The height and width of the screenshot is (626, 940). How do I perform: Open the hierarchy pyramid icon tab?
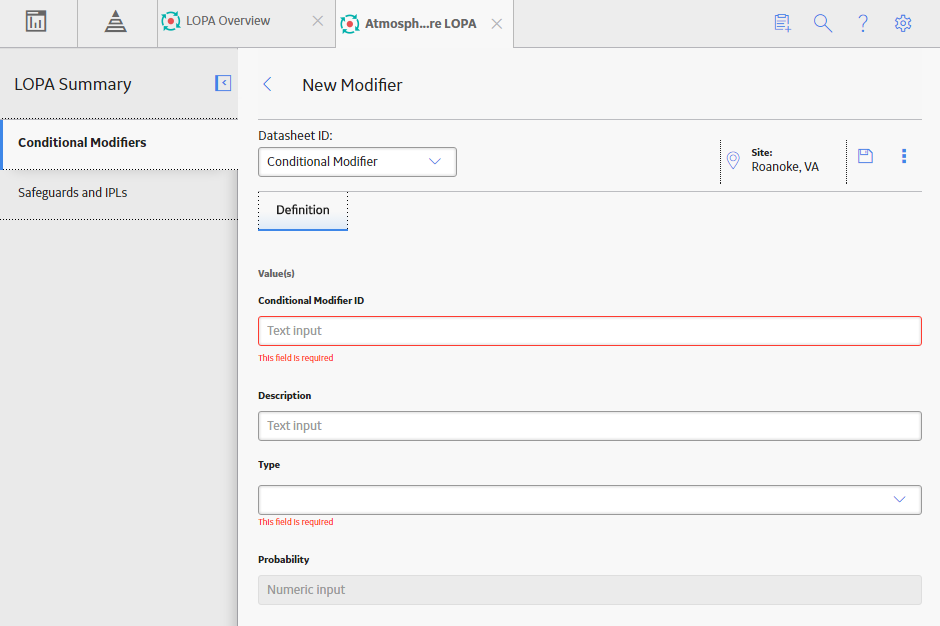click(x=116, y=22)
